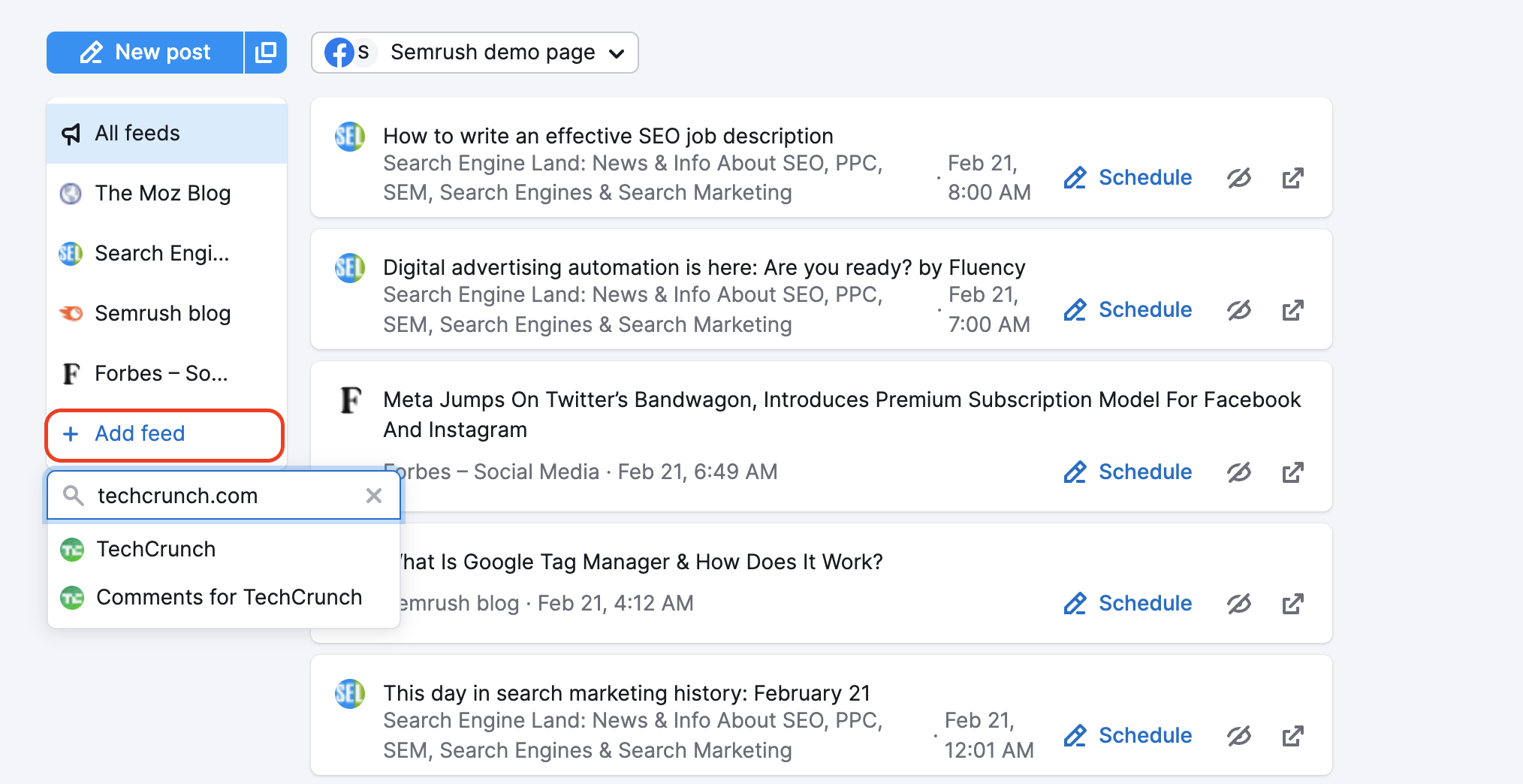Click the magnifier icon in the feed search field

[x=74, y=496]
